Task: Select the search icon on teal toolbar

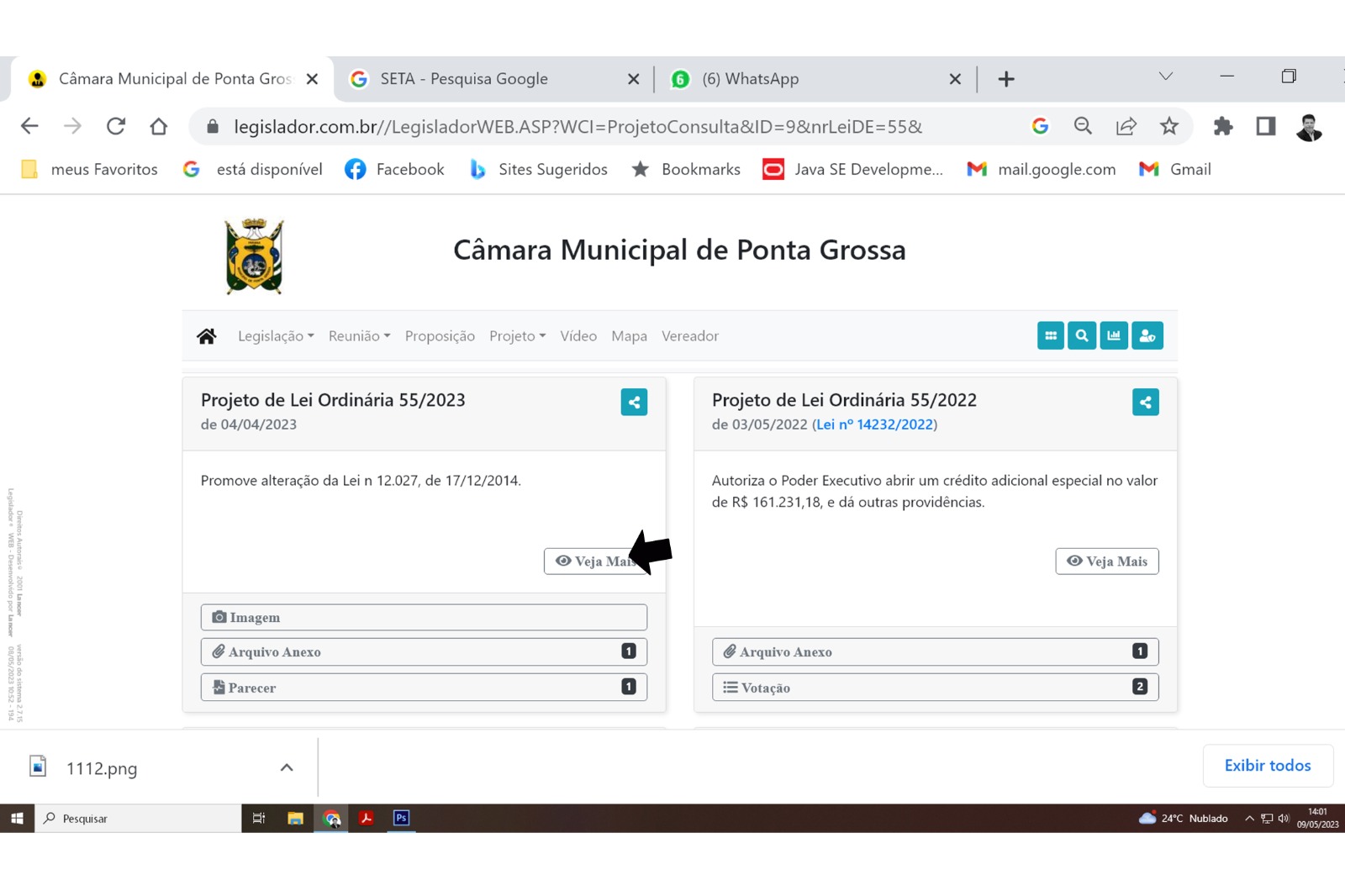Action: coord(1082,335)
